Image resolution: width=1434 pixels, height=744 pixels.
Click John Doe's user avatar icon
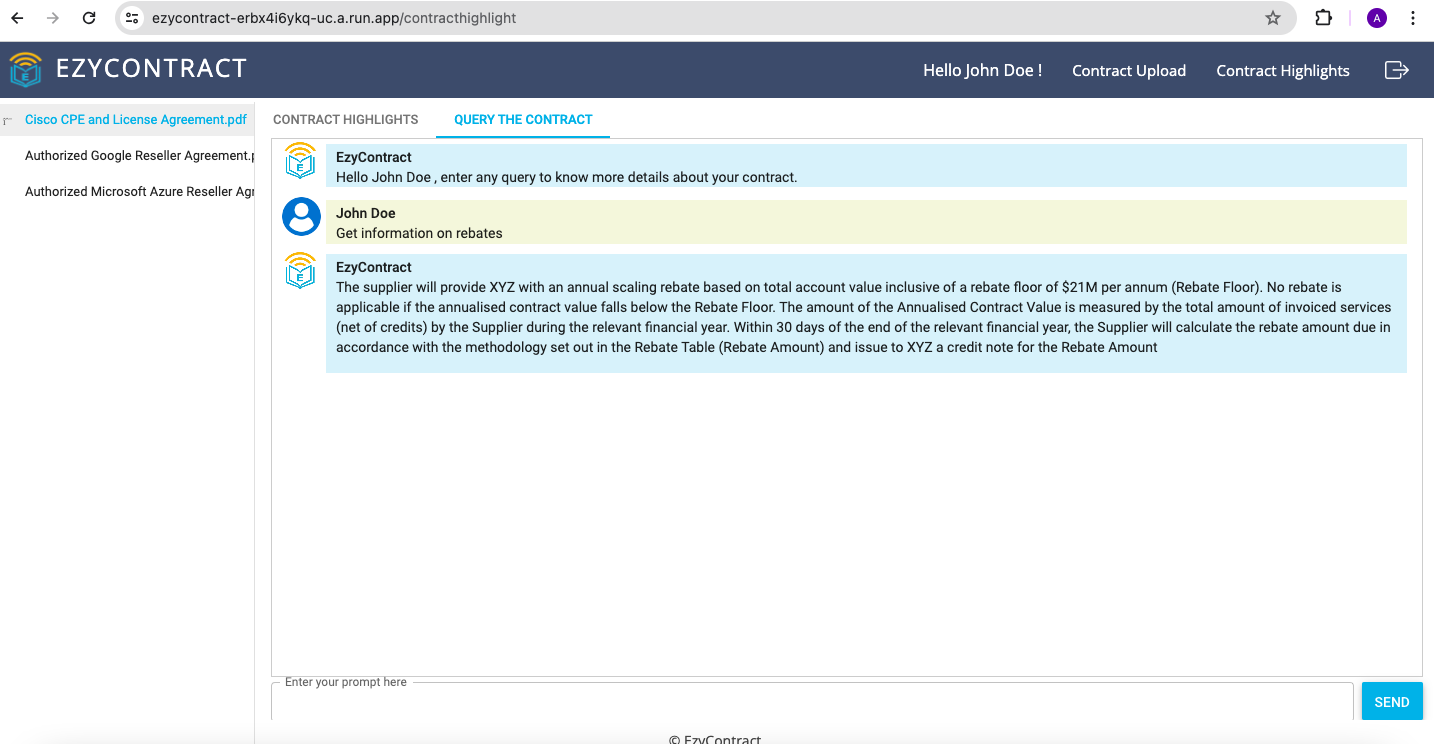tap(301, 217)
